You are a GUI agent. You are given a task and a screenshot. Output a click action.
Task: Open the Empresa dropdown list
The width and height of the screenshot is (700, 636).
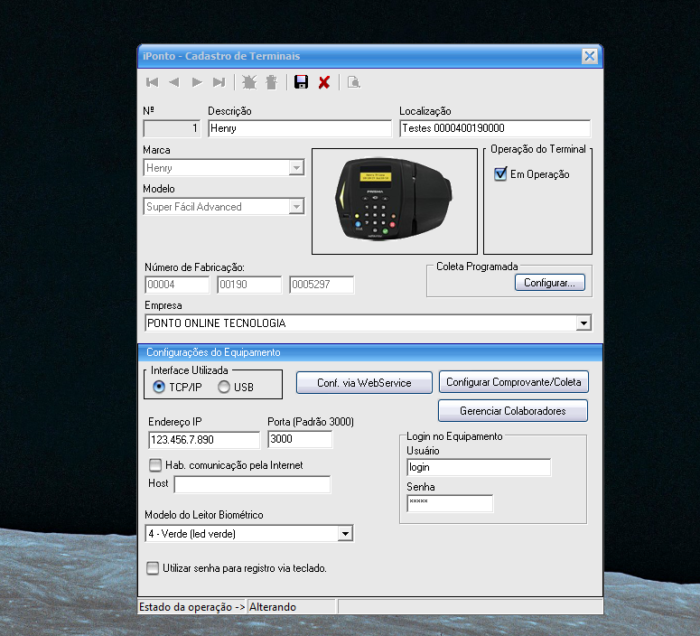tap(583, 323)
